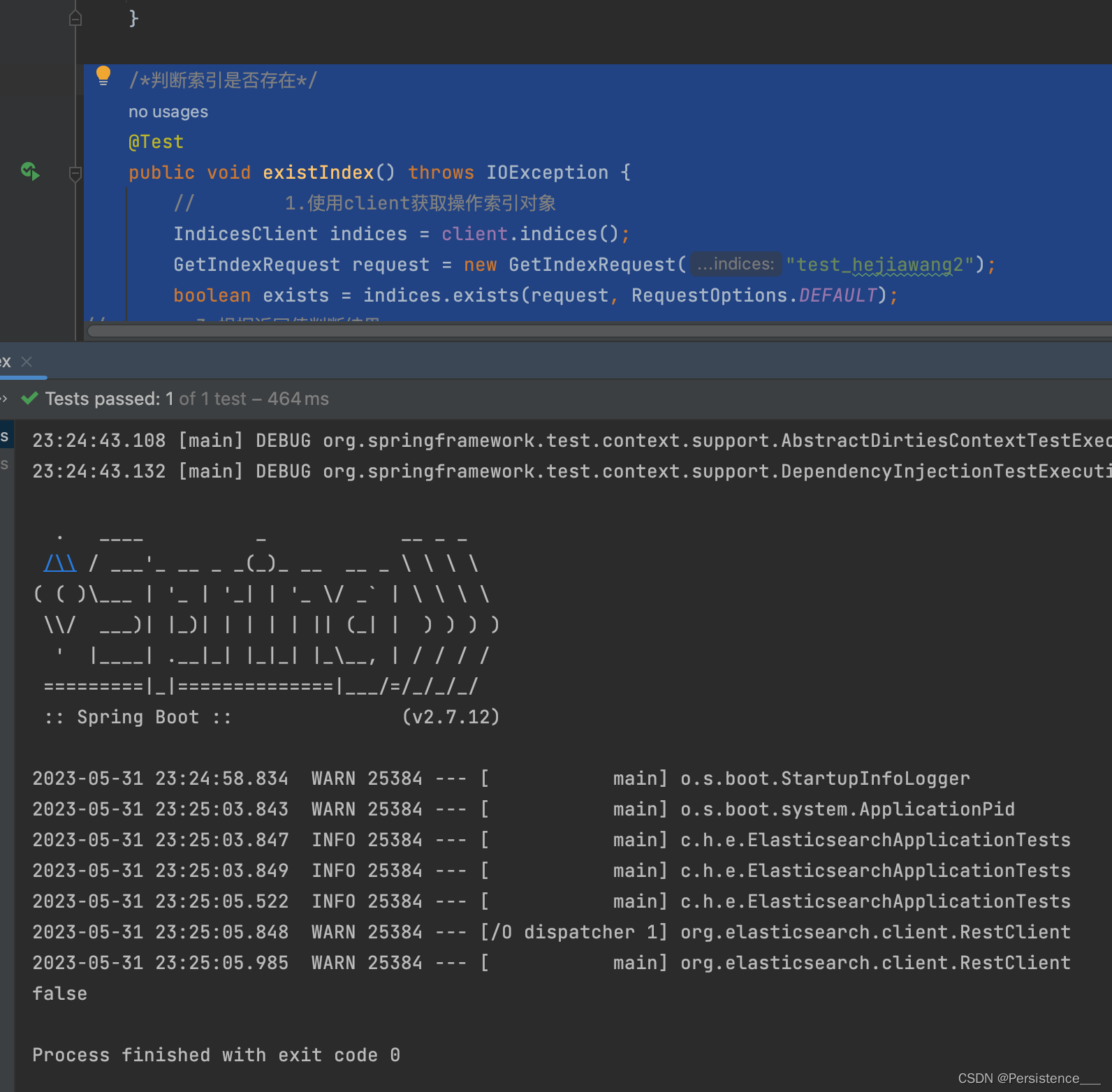
Task: Click log line timestamped 23:25:05.848
Action: point(551,932)
